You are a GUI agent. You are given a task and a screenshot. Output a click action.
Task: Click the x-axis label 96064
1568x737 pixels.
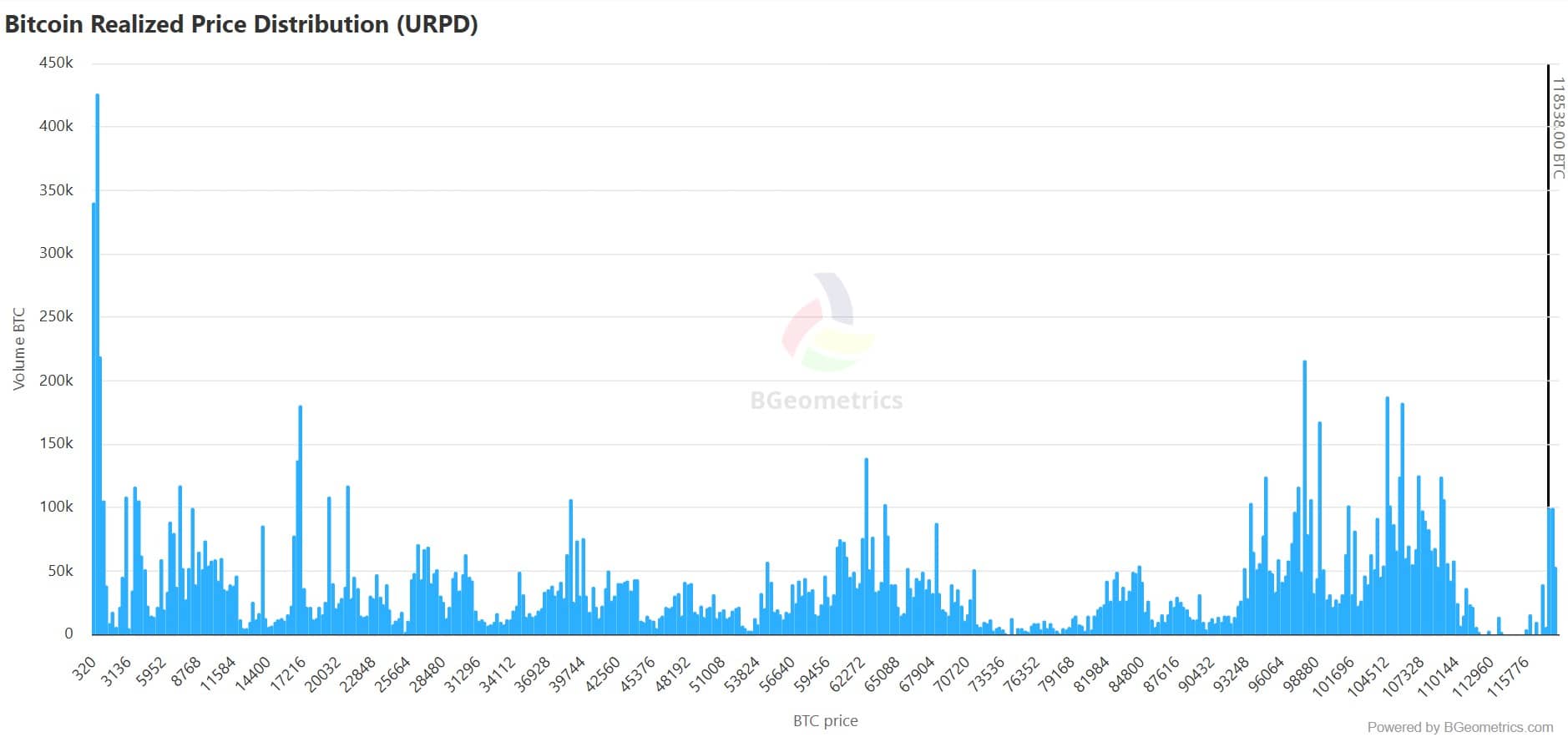point(1265,674)
